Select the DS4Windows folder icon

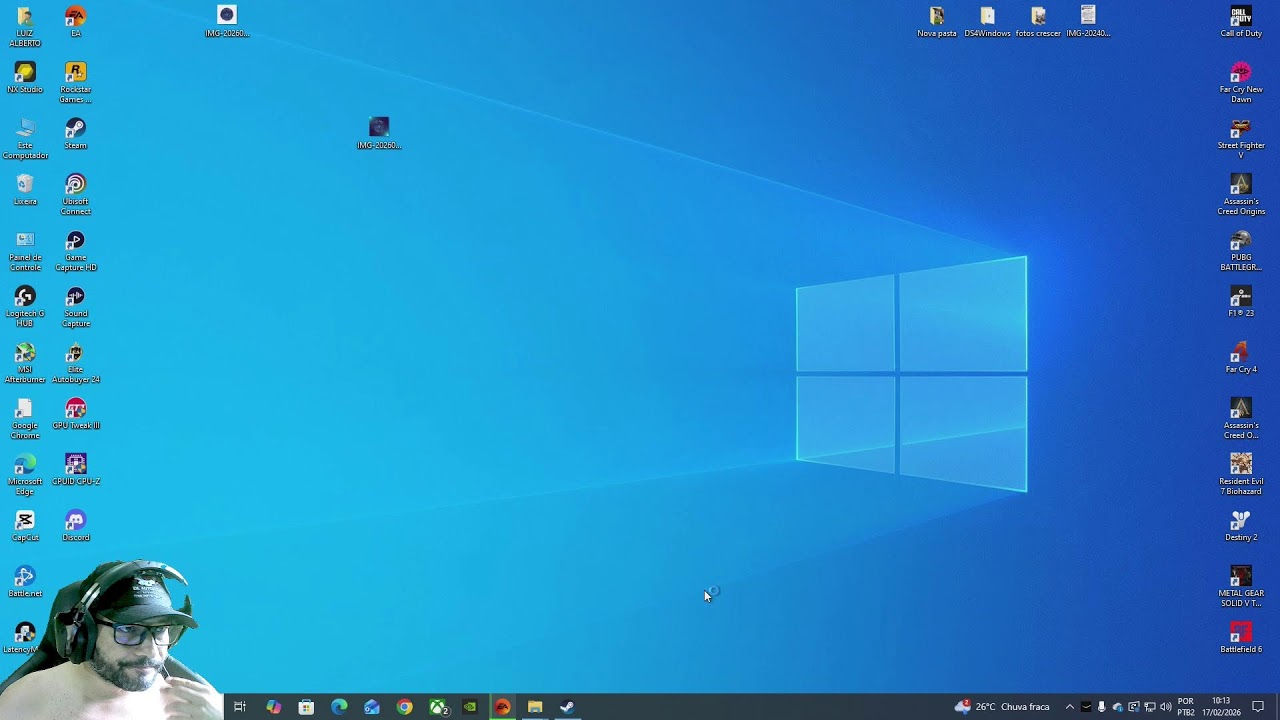pyautogui.click(x=987, y=22)
